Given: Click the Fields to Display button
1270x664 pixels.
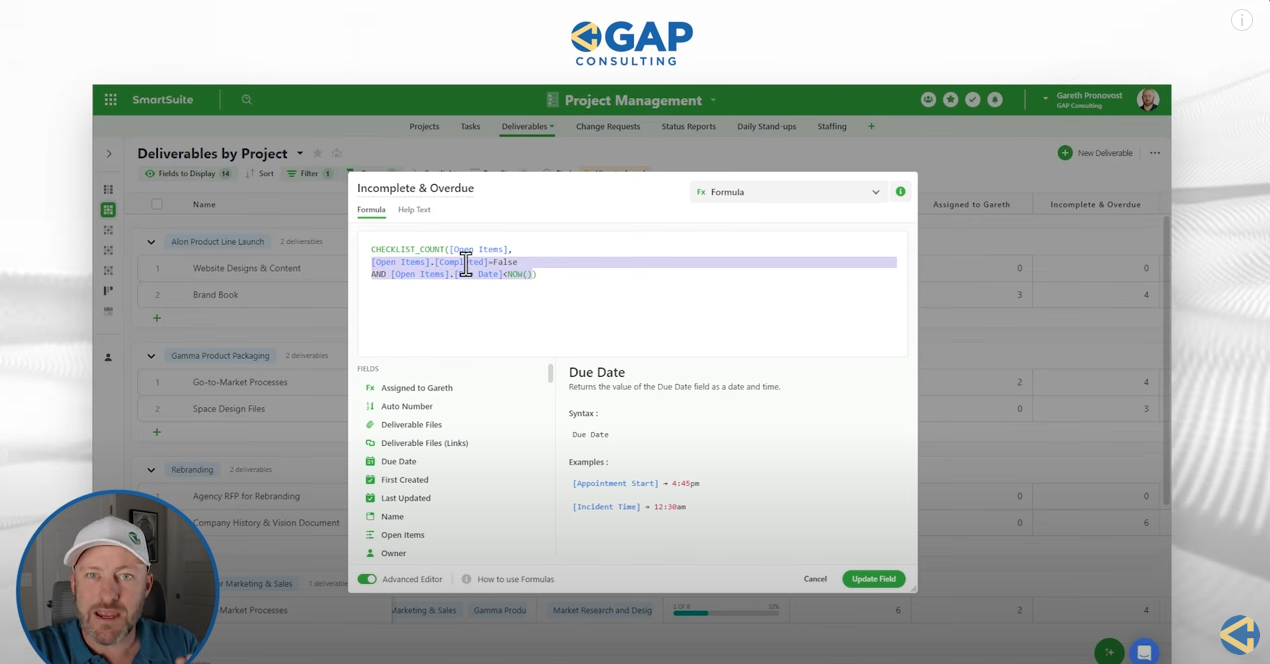Looking at the screenshot, I should pos(187,174).
